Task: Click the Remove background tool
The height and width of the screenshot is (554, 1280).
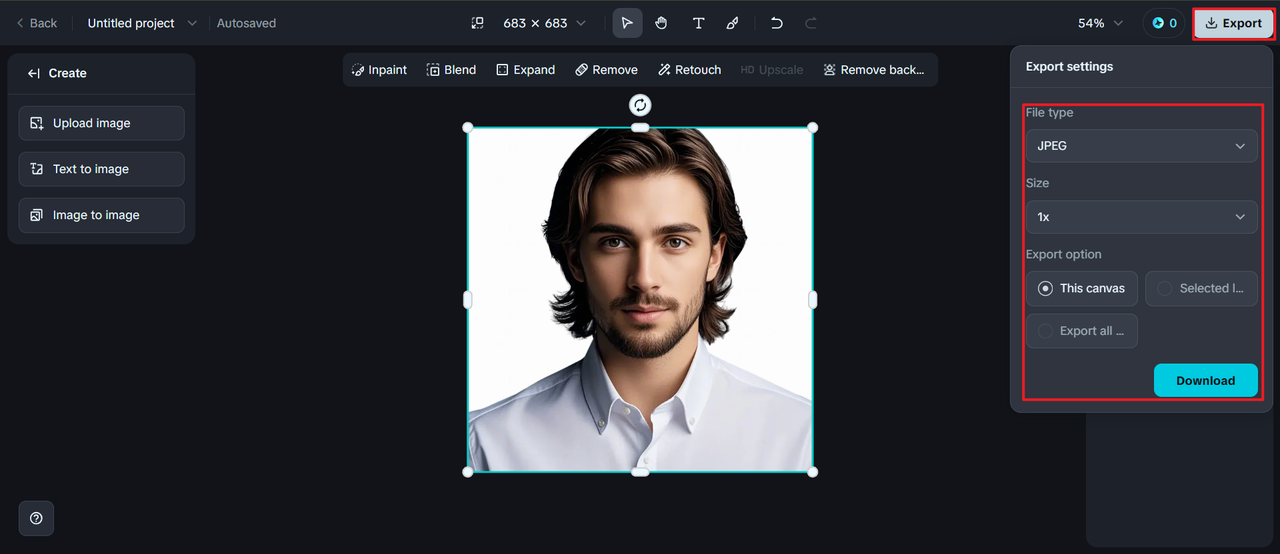Action: pyautogui.click(x=873, y=70)
